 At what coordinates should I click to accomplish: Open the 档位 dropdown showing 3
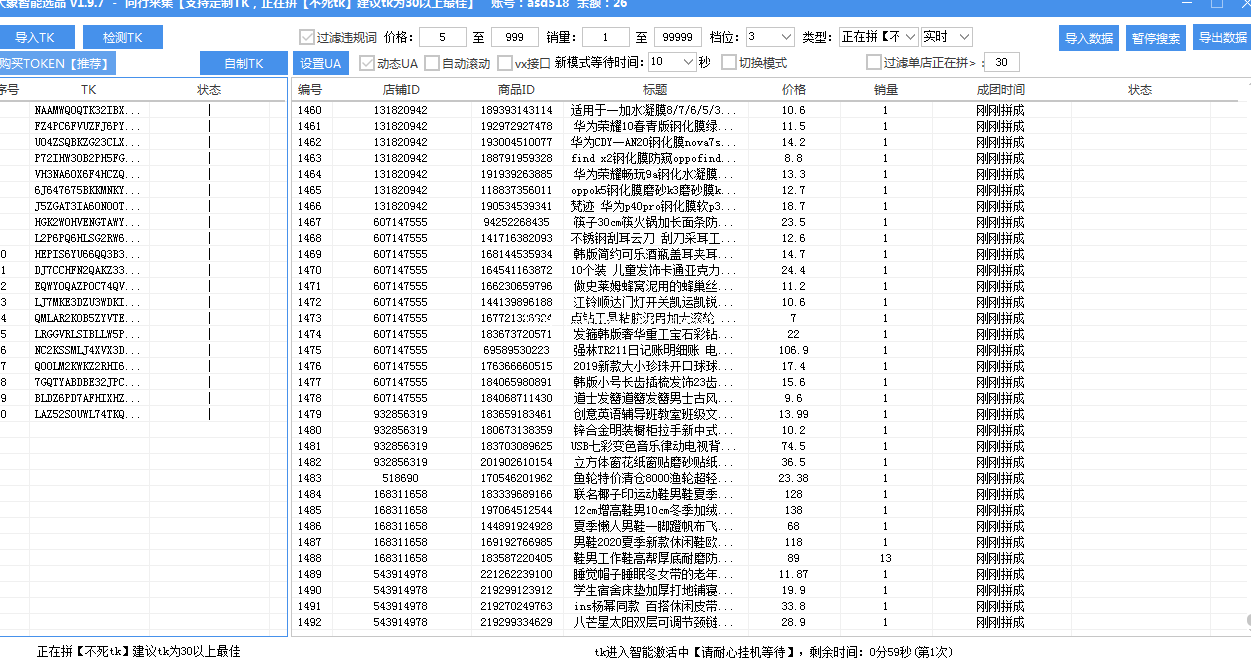click(770, 37)
